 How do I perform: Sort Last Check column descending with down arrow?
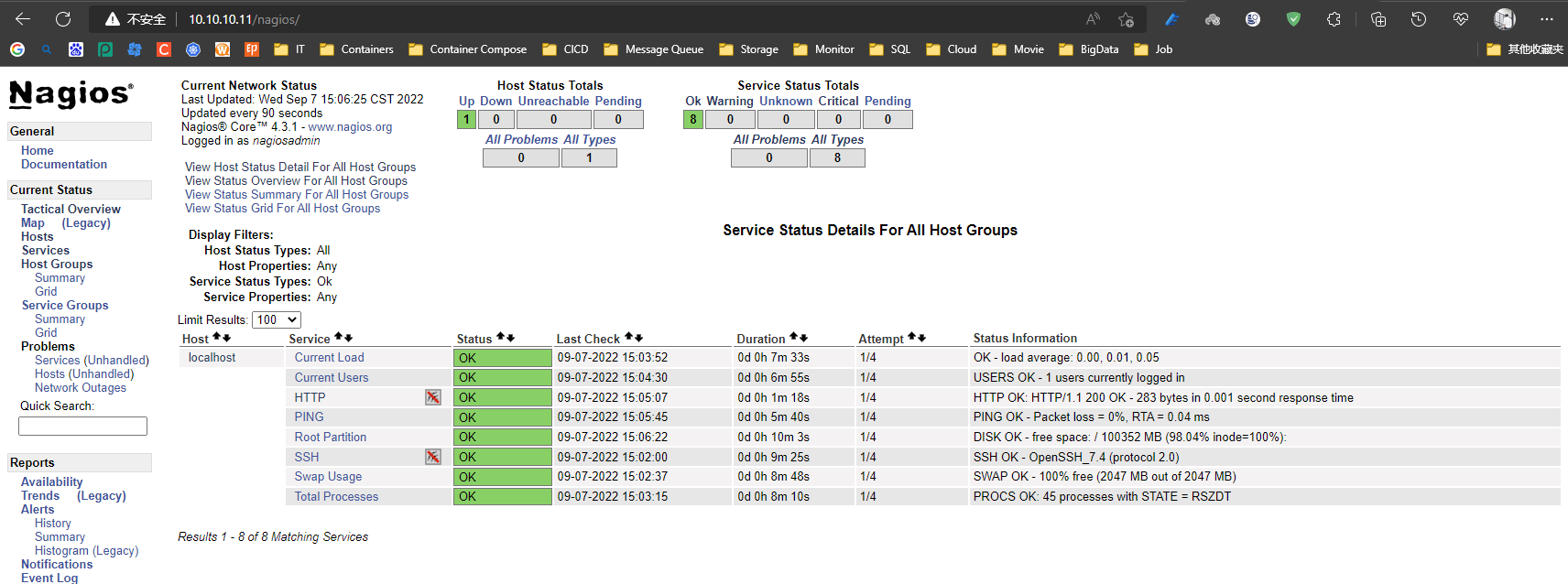click(638, 338)
